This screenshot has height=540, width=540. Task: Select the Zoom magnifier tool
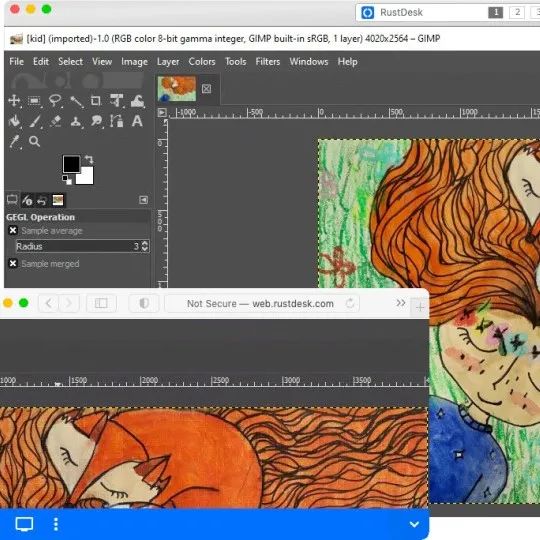(34, 141)
